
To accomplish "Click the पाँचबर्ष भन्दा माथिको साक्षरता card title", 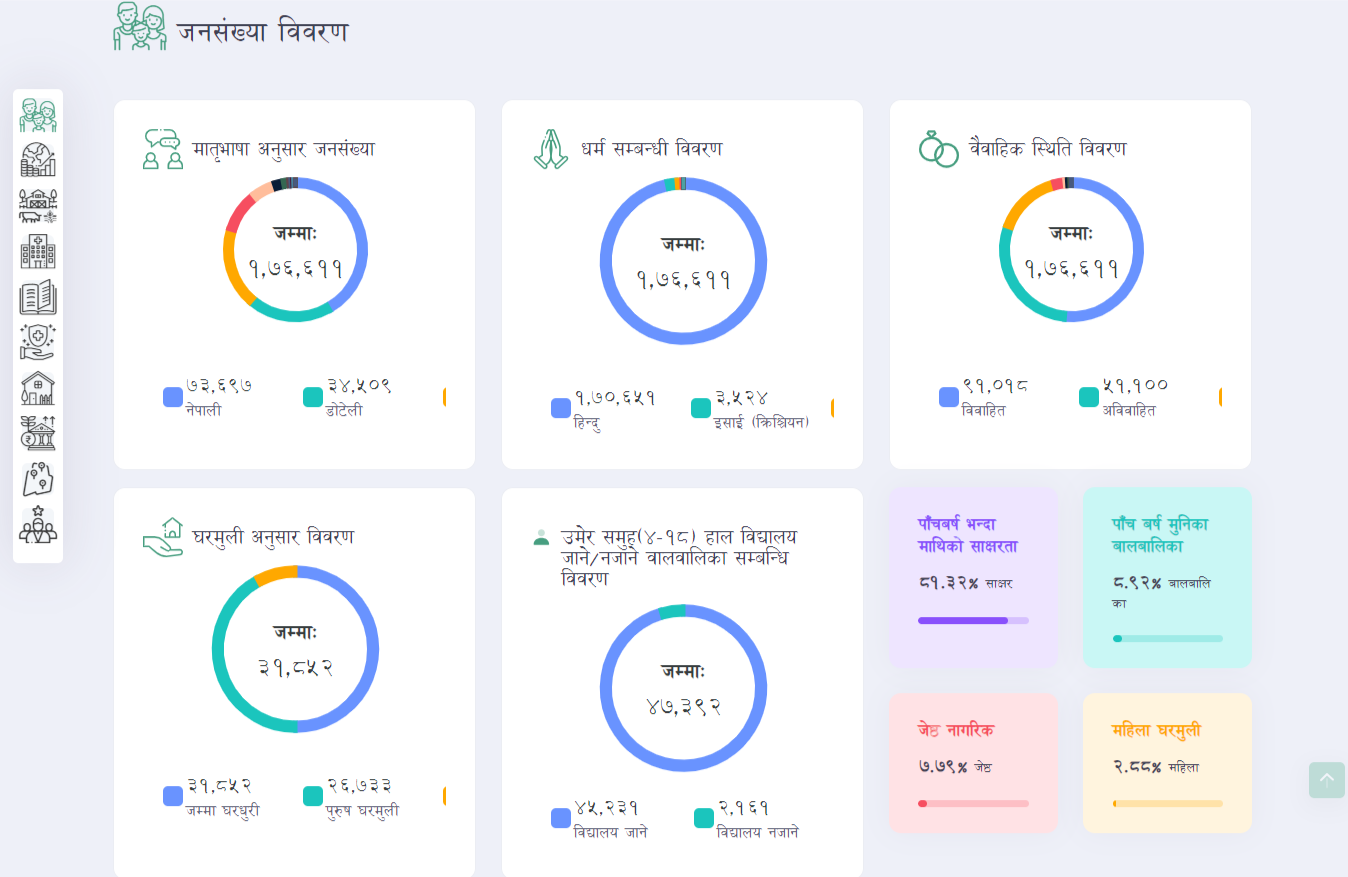I will click(x=968, y=535).
